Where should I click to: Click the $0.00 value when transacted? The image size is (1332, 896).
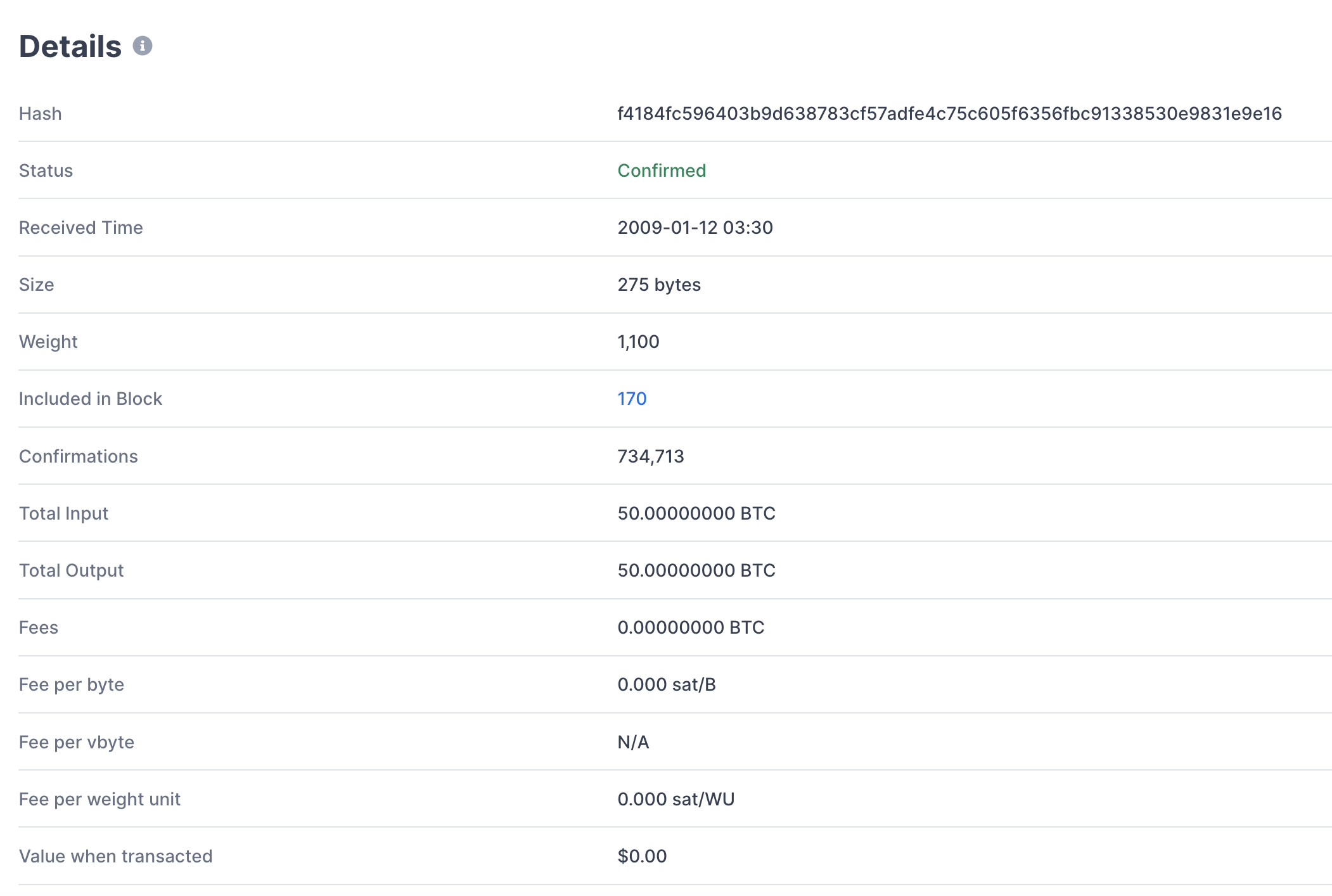(642, 856)
